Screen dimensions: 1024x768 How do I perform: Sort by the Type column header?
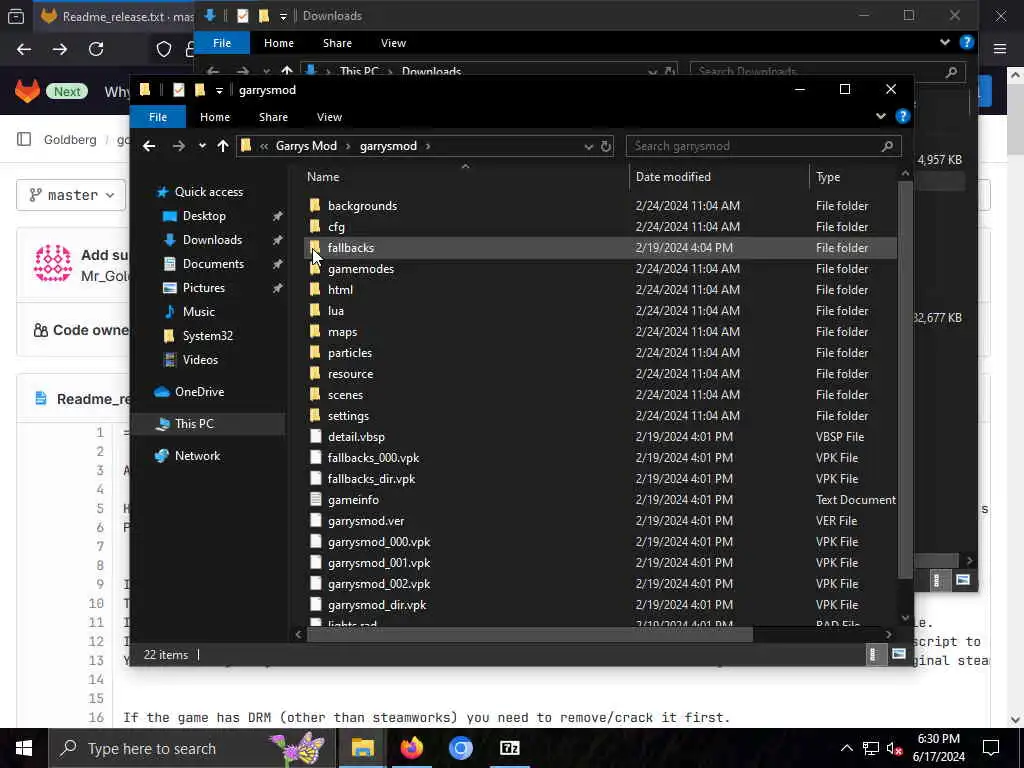coord(827,177)
